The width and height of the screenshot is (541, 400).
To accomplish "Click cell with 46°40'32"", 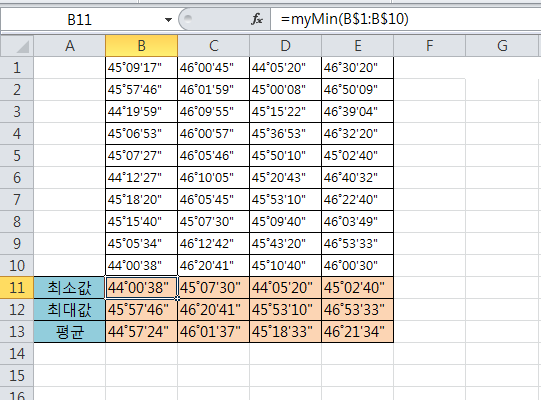I will point(357,178).
